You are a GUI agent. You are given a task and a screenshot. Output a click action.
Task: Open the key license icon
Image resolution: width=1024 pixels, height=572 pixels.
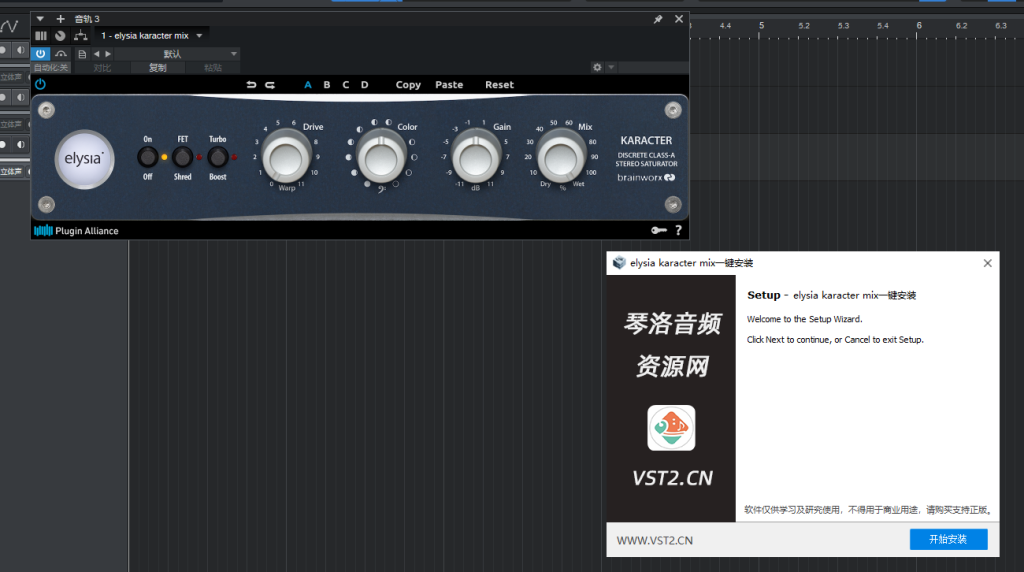pos(659,231)
